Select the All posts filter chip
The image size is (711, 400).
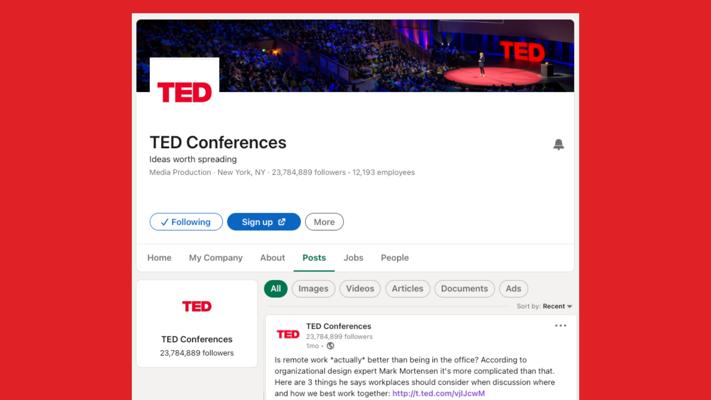click(276, 288)
